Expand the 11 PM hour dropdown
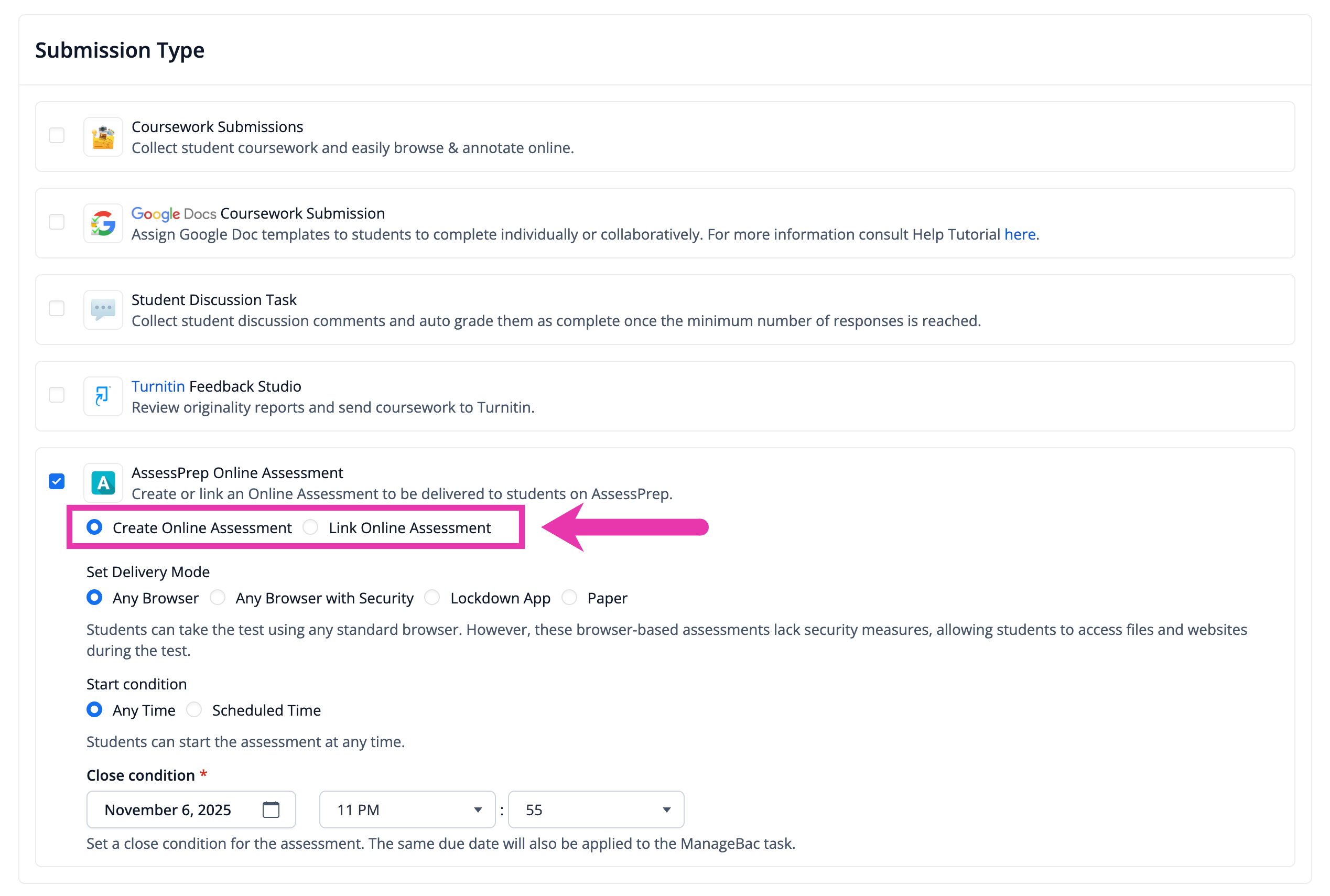The image size is (1330, 896). 407,809
